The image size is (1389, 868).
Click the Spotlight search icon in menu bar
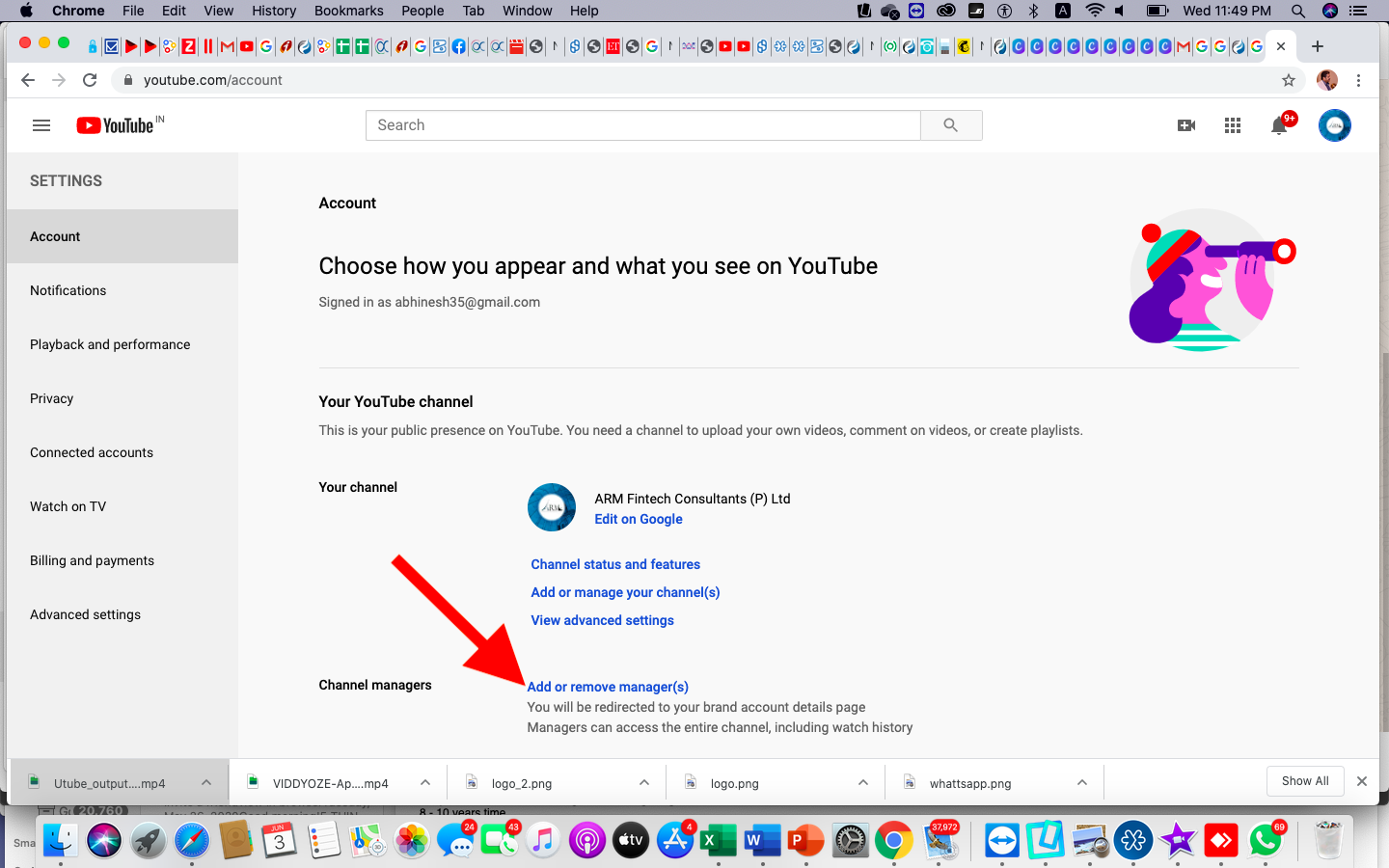(x=1298, y=11)
